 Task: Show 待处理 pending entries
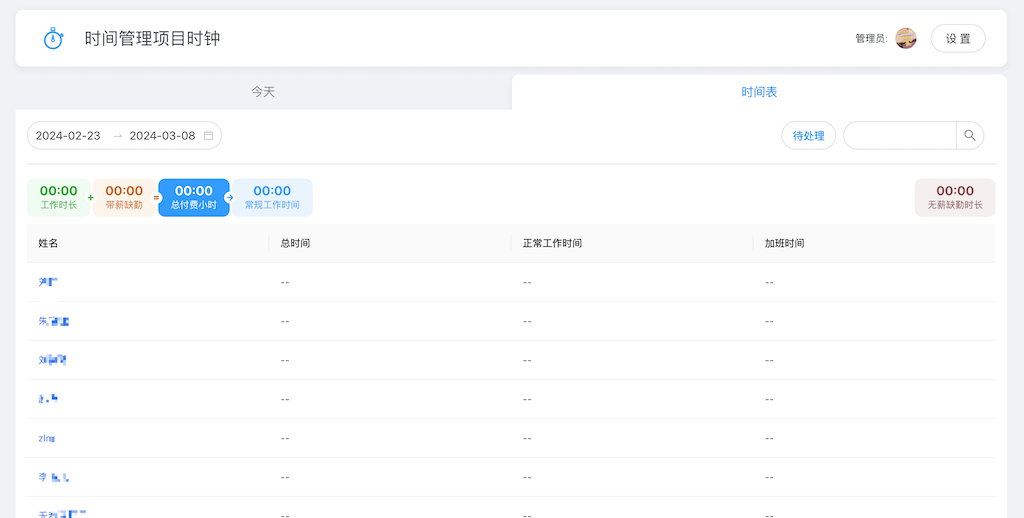(x=808, y=136)
